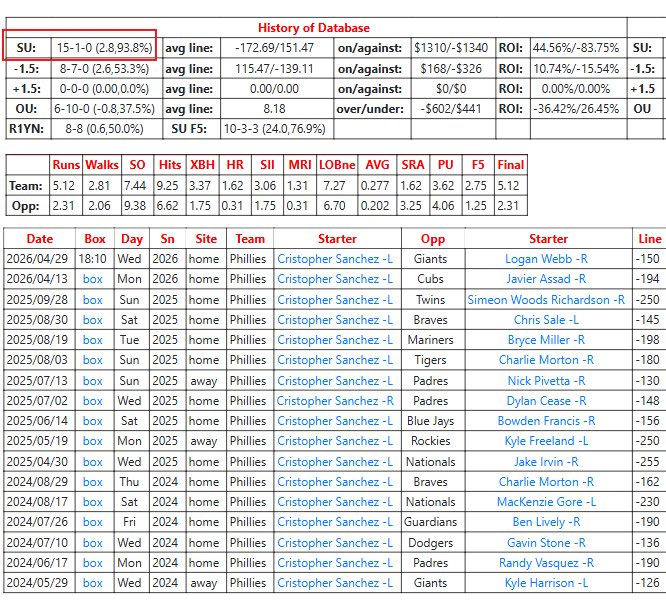
Task: Open Javier Assad -R pitcher link
Action: [x=546, y=279]
